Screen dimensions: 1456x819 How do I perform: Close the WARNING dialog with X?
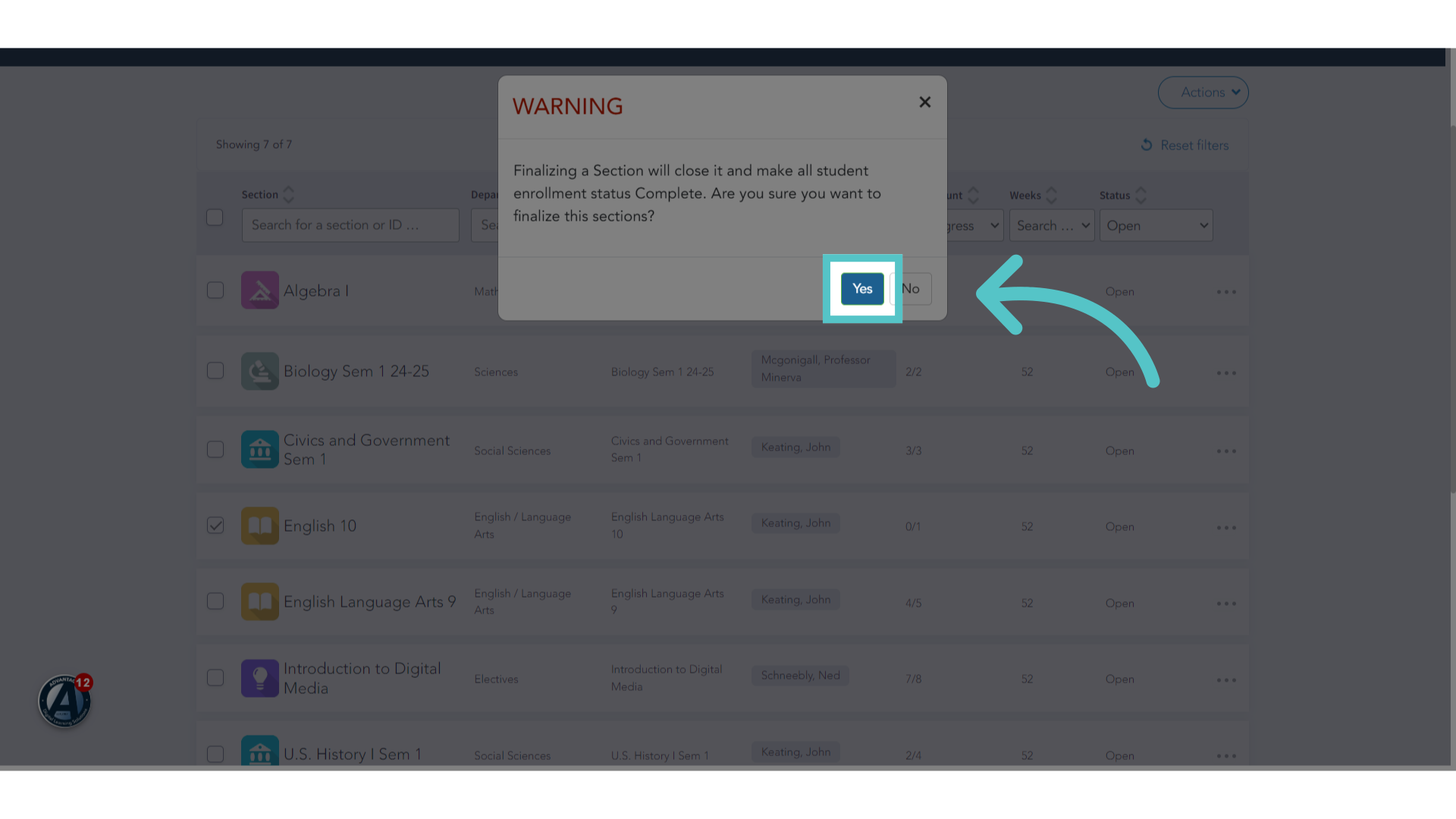pyautogui.click(x=924, y=102)
